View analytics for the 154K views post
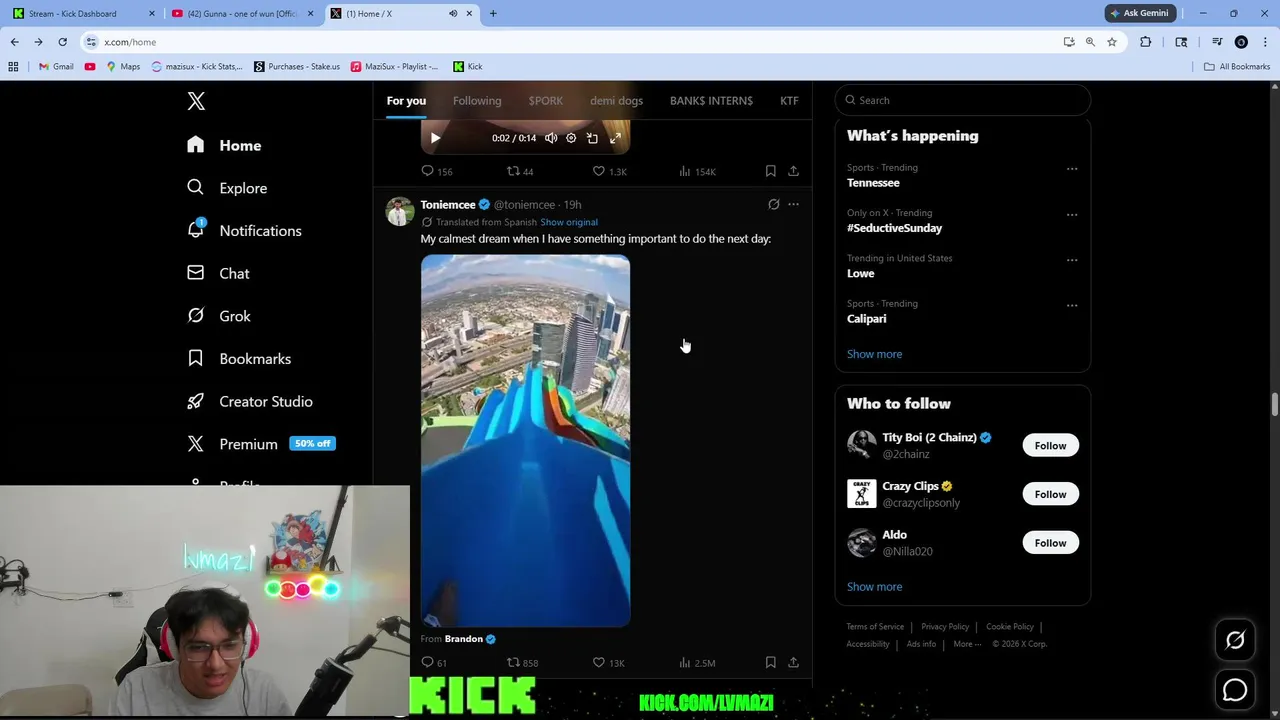The image size is (1280, 720). (697, 171)
